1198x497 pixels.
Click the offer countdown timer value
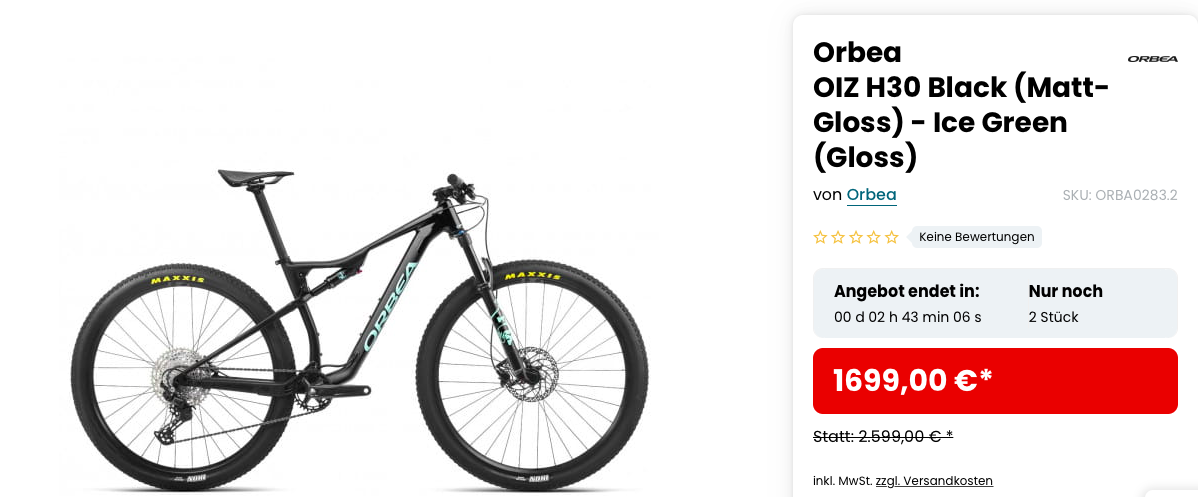[x=908, y=317]
